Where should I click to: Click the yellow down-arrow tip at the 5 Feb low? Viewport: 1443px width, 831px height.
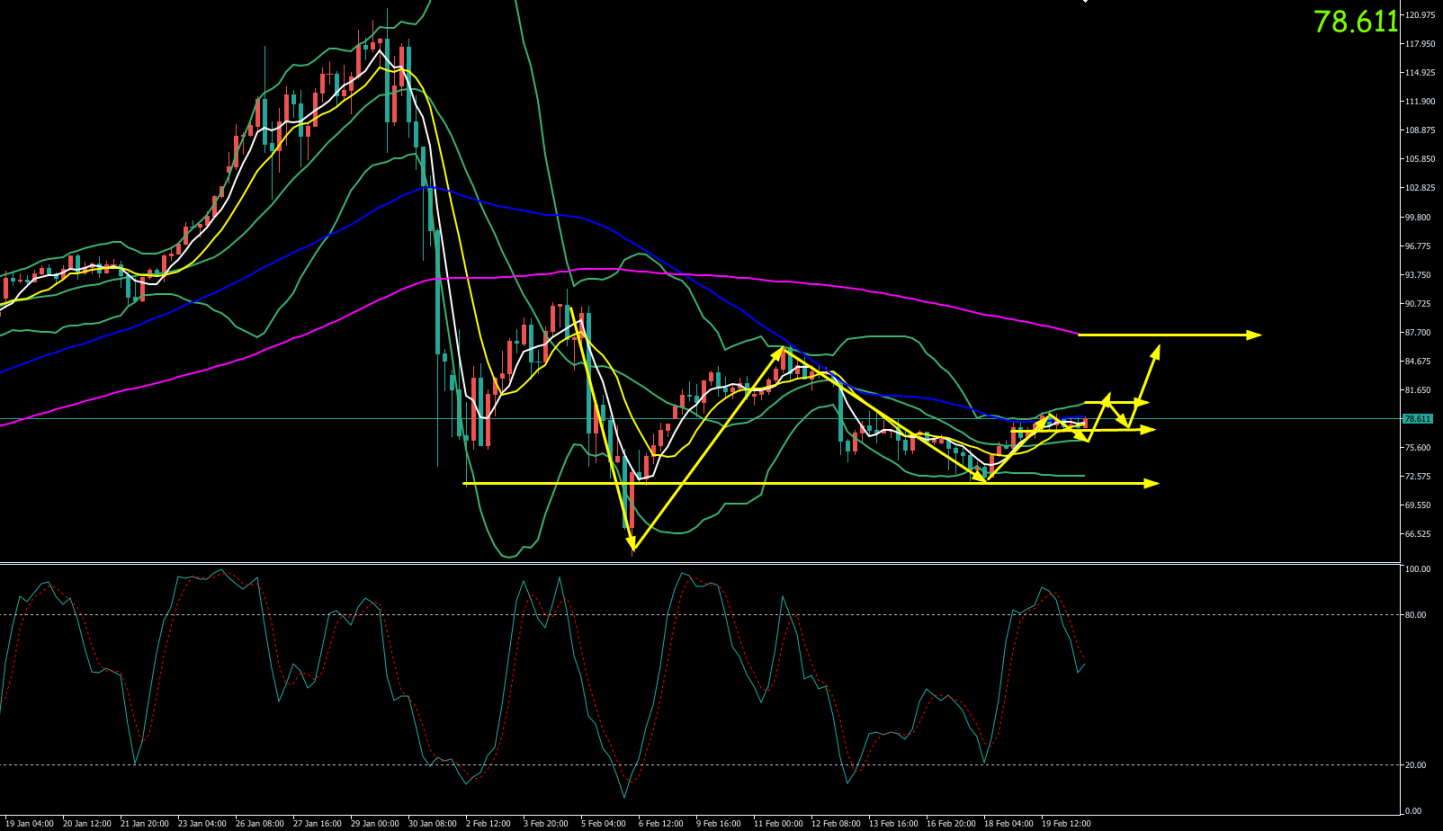(x=633, y=548)
